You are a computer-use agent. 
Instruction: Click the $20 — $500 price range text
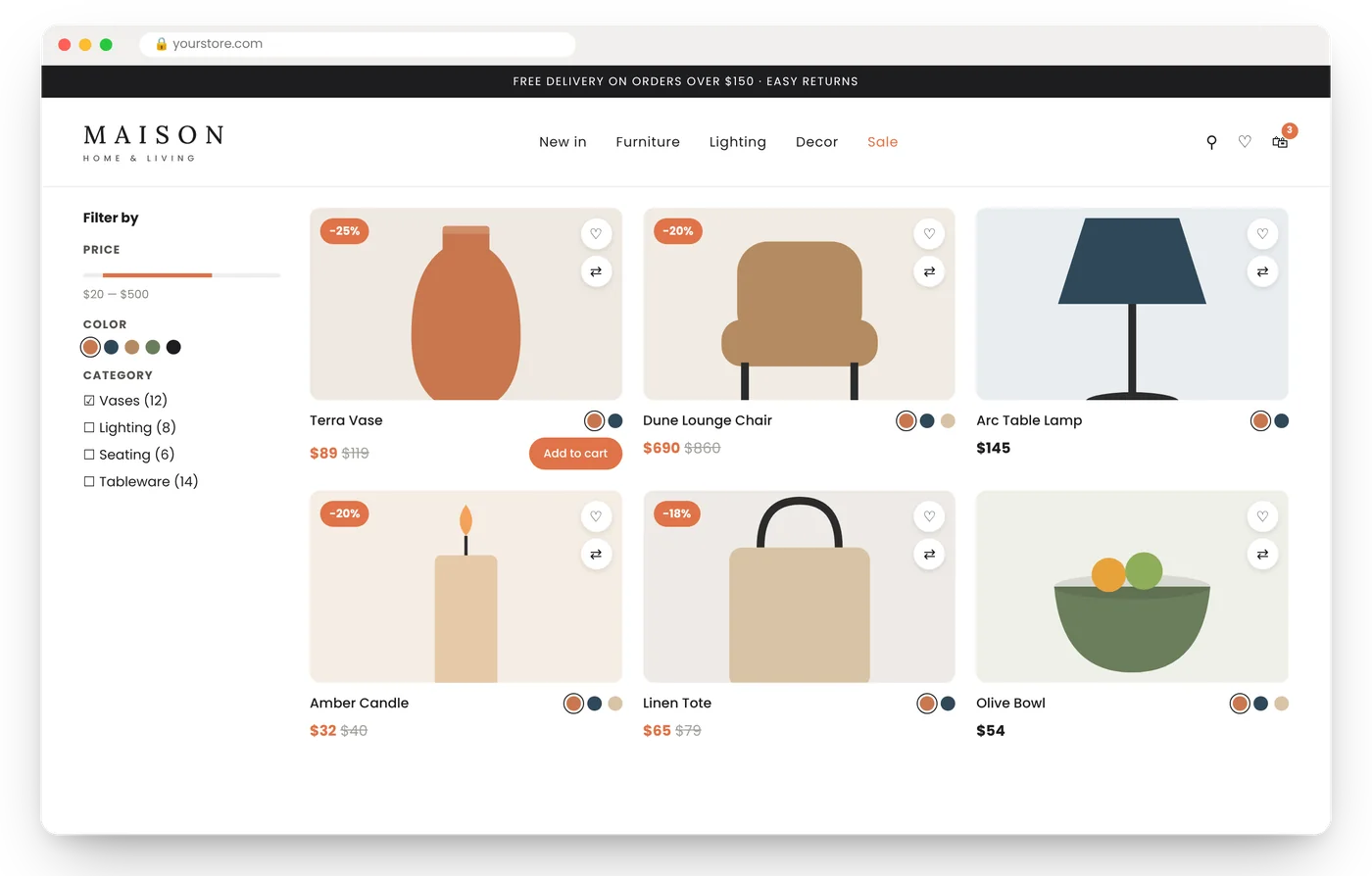point(116,294)
